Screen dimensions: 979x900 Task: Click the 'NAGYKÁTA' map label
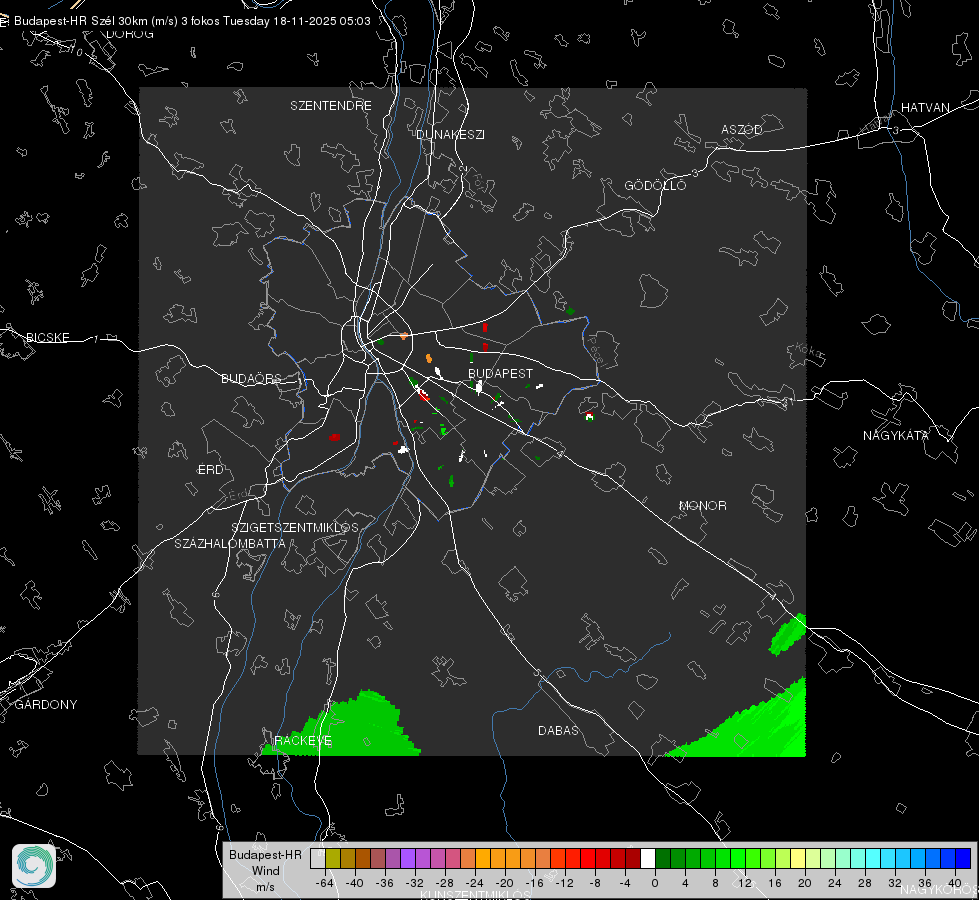coord(896,436)
